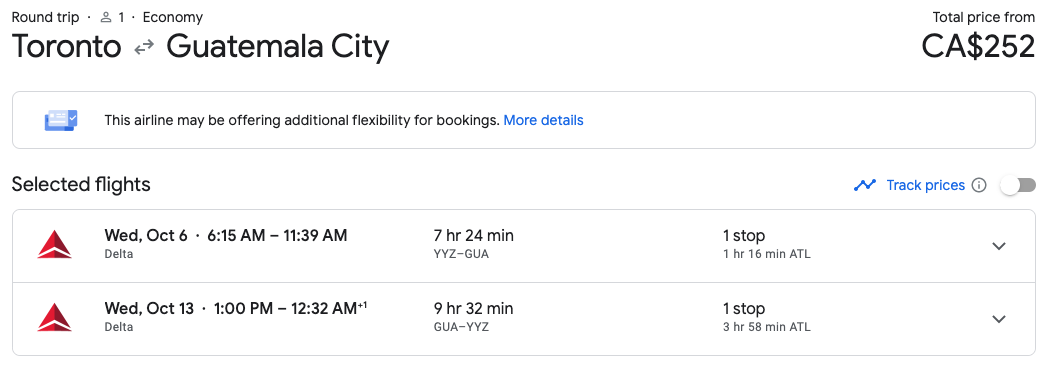Click the round-trip arrows between the cities
The height and width of the screenshot is (378, 1052).
point(144,48)
